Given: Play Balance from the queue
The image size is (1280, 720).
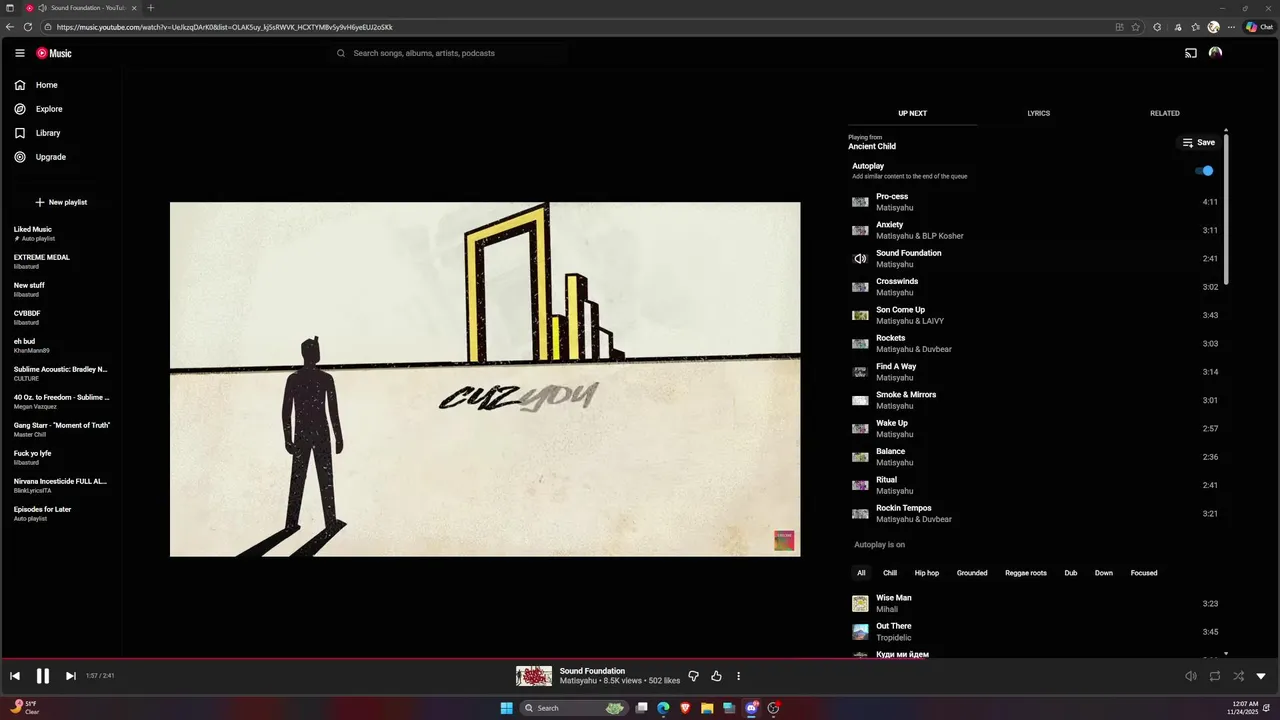Looking at the screenshot, I should 1035,457.
